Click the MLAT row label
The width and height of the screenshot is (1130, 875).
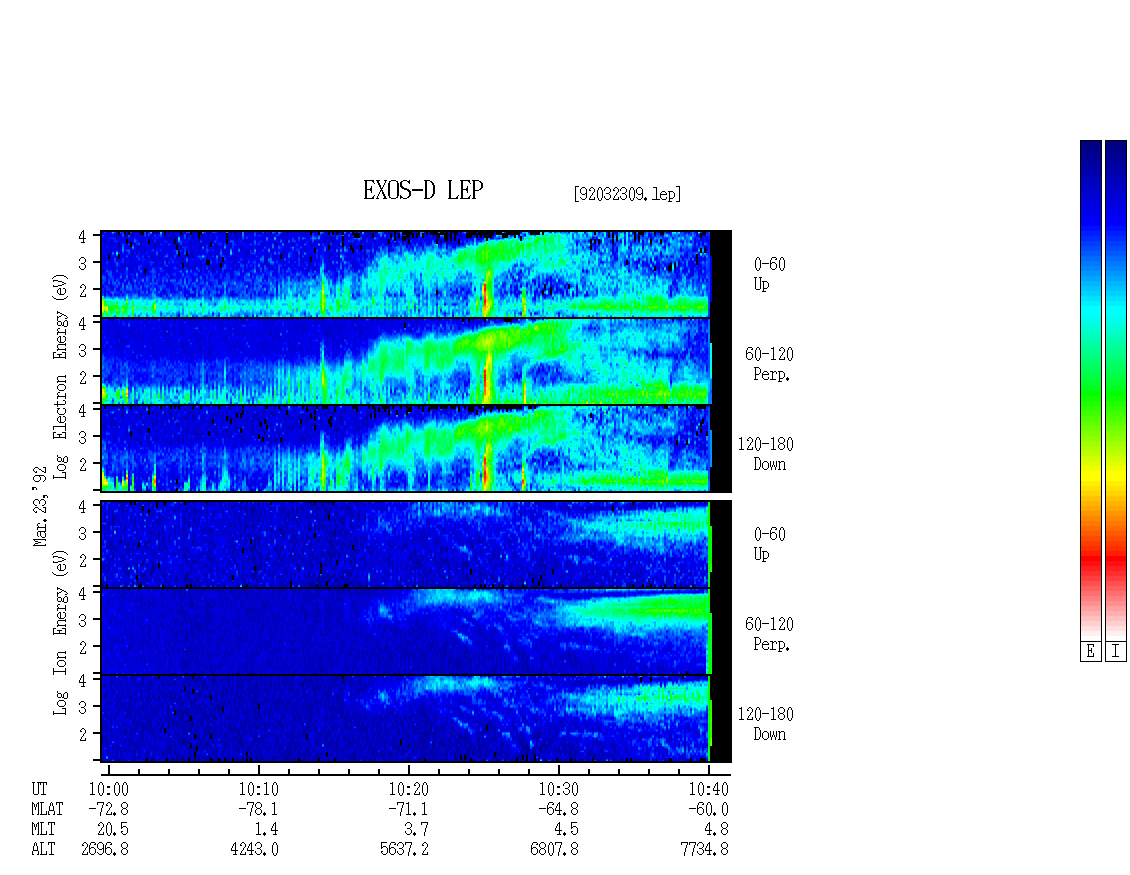[x=47, y=809]
